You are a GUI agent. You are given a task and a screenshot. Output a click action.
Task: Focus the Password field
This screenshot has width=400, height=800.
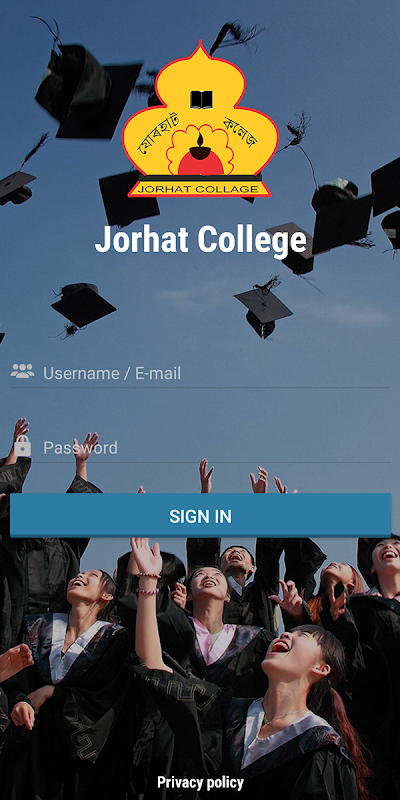pyautogui.click(x=200, y=447)
